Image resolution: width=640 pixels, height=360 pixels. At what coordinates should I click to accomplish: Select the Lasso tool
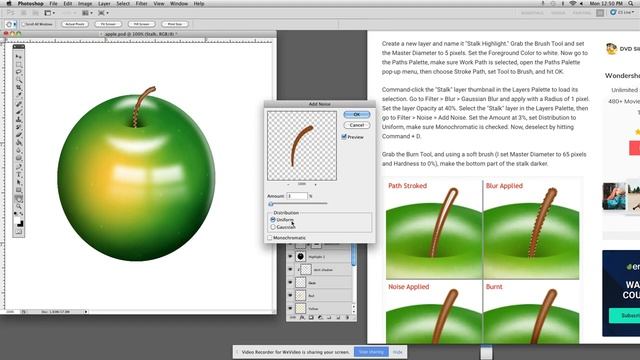pos(18,71)
